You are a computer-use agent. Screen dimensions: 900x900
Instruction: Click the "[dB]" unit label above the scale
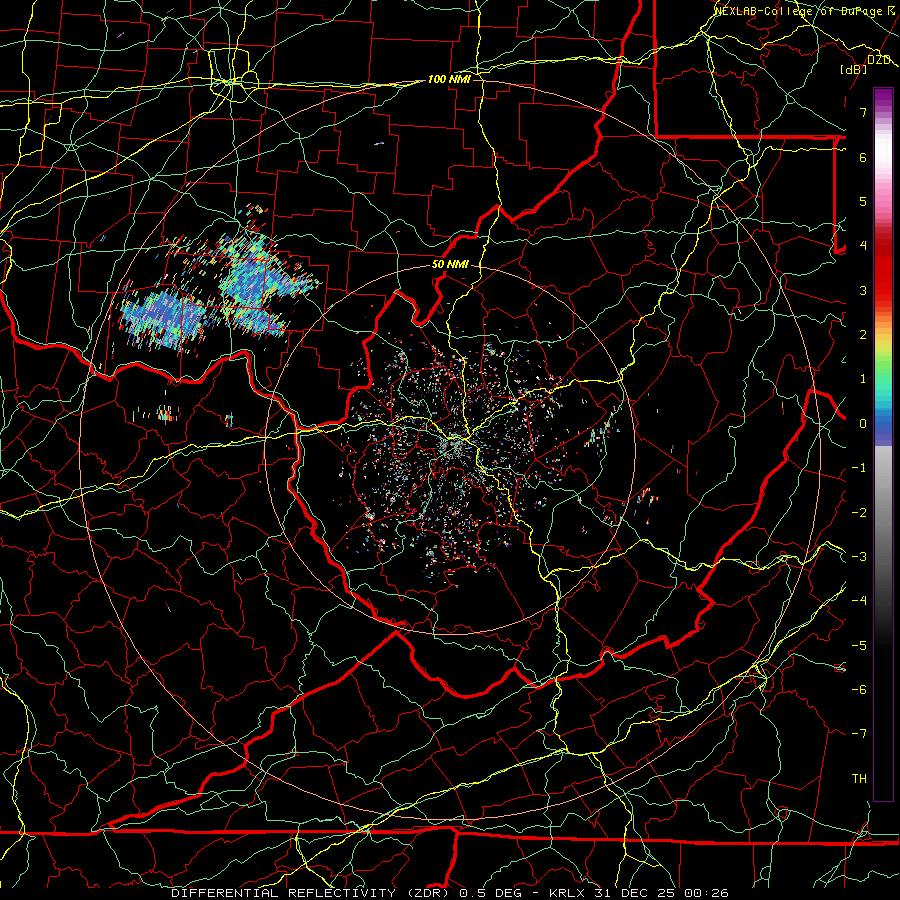pyautogui.click(x=854, y=69)
